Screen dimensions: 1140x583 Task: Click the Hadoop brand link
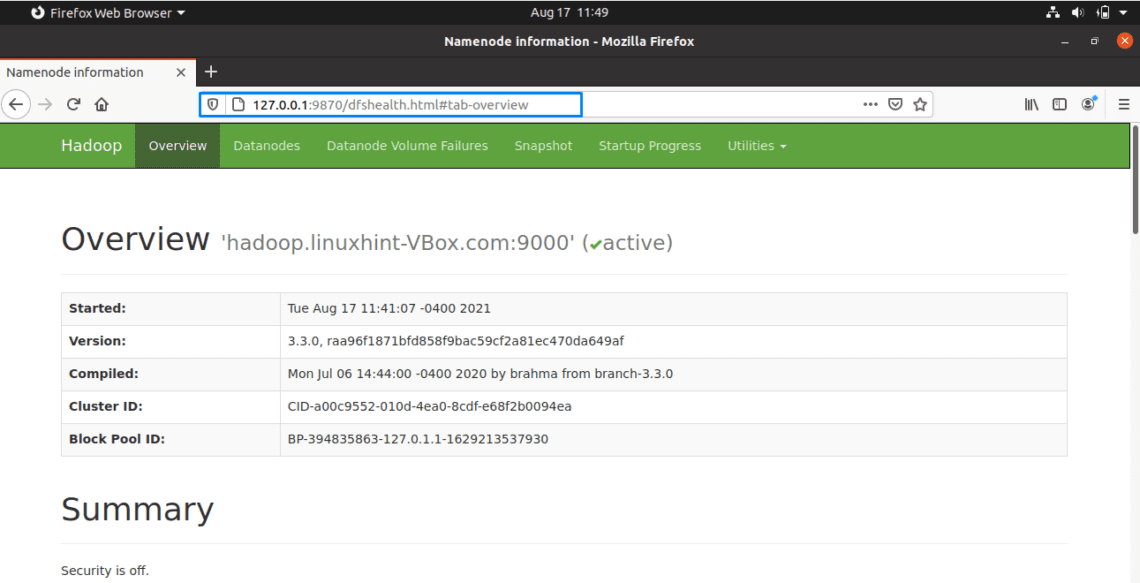[x=91, y=146]
